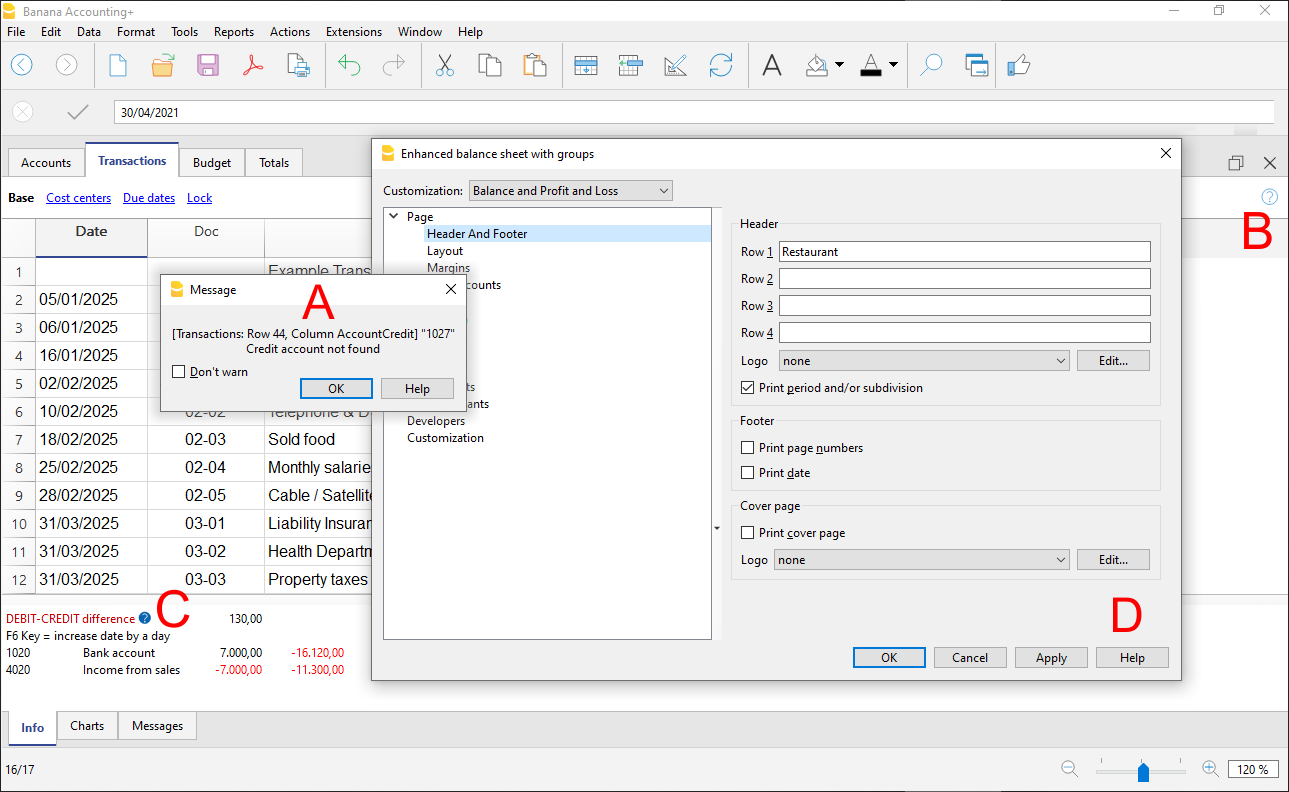Adjust the zoom slider handle
This screenshot has width=1289, height=792.
[1143, 771]
